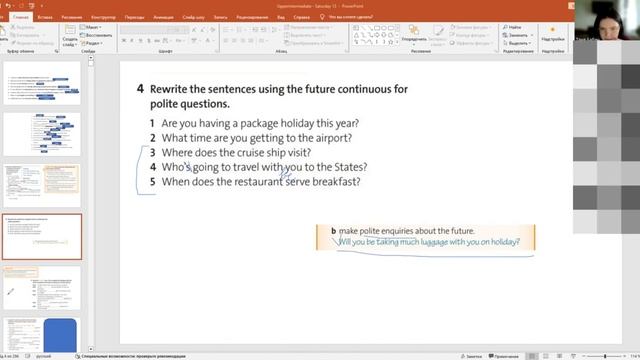This screenshot has width=640, height=360.
Task: Open Эффекты фигуры dropdown
Action: coord(471,43)
